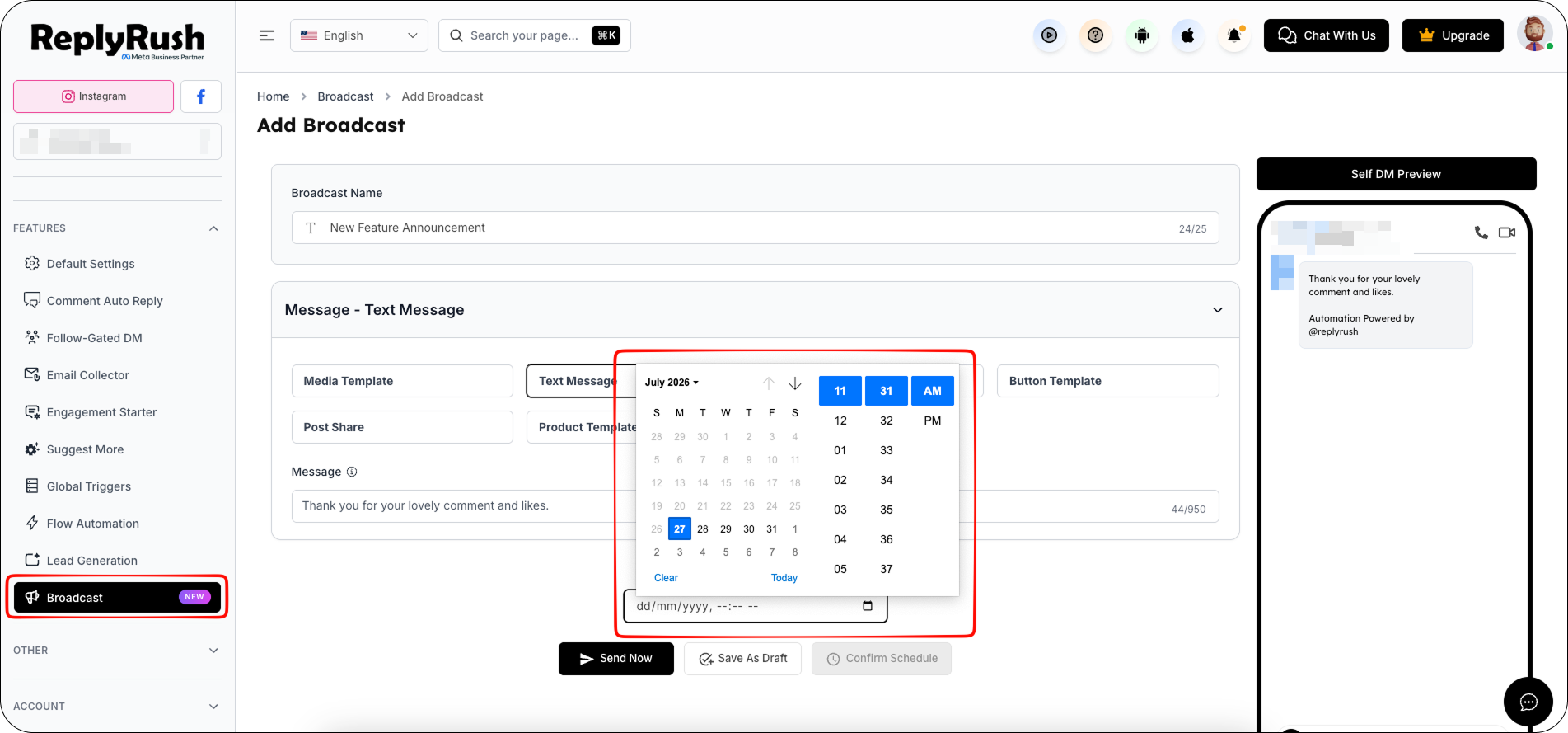Open the user profile avatar
The width and height of the screenshot is (1568, 733).
[1533, 35]
